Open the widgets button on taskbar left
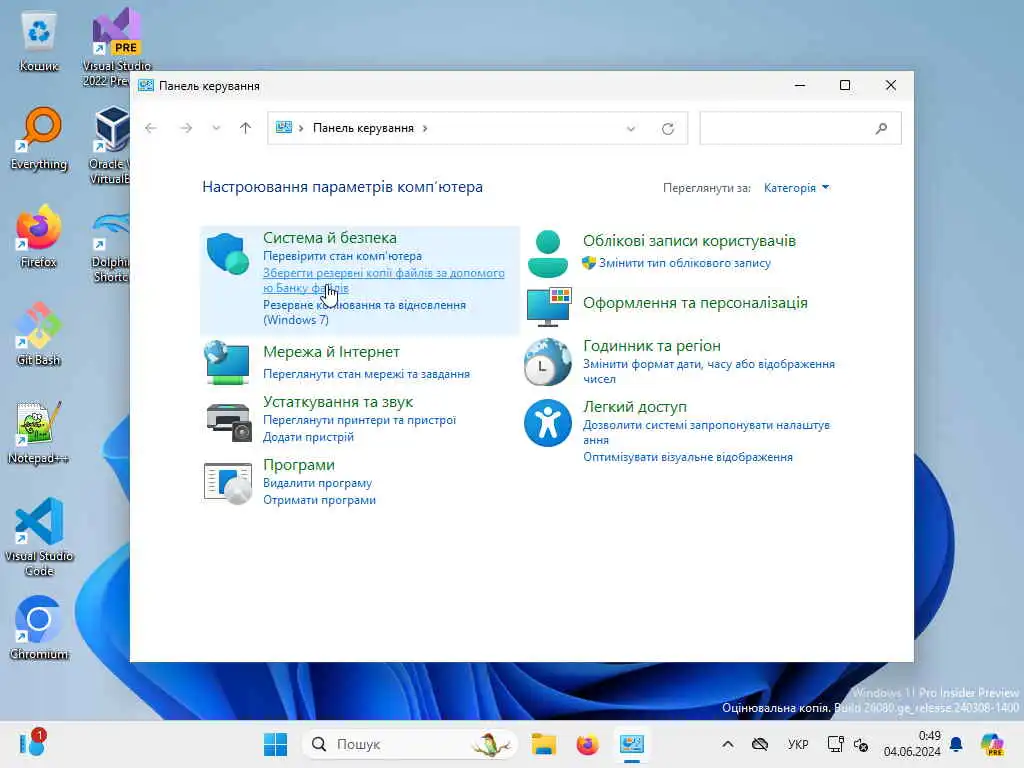 tap(32, 743)
